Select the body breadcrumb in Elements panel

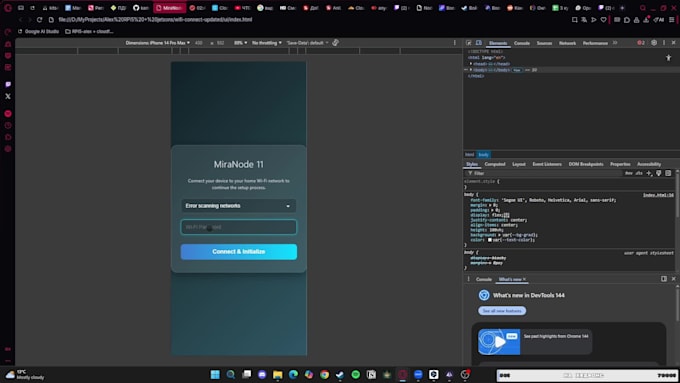pos(483,154)
